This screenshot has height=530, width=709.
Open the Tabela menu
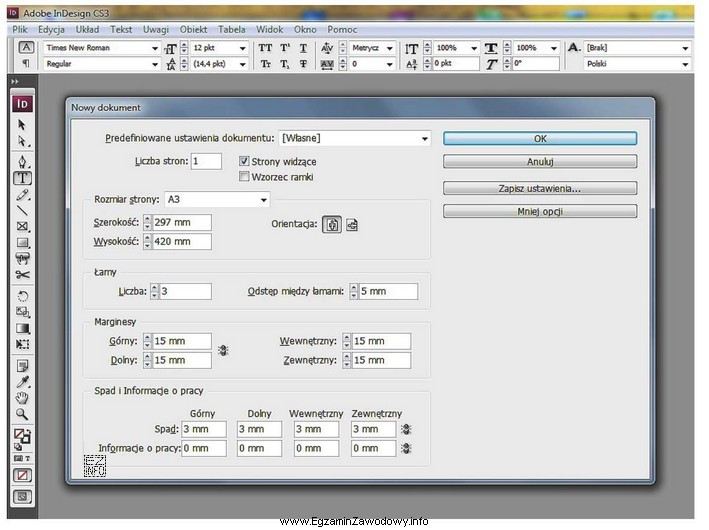click(x=232, y=30)
